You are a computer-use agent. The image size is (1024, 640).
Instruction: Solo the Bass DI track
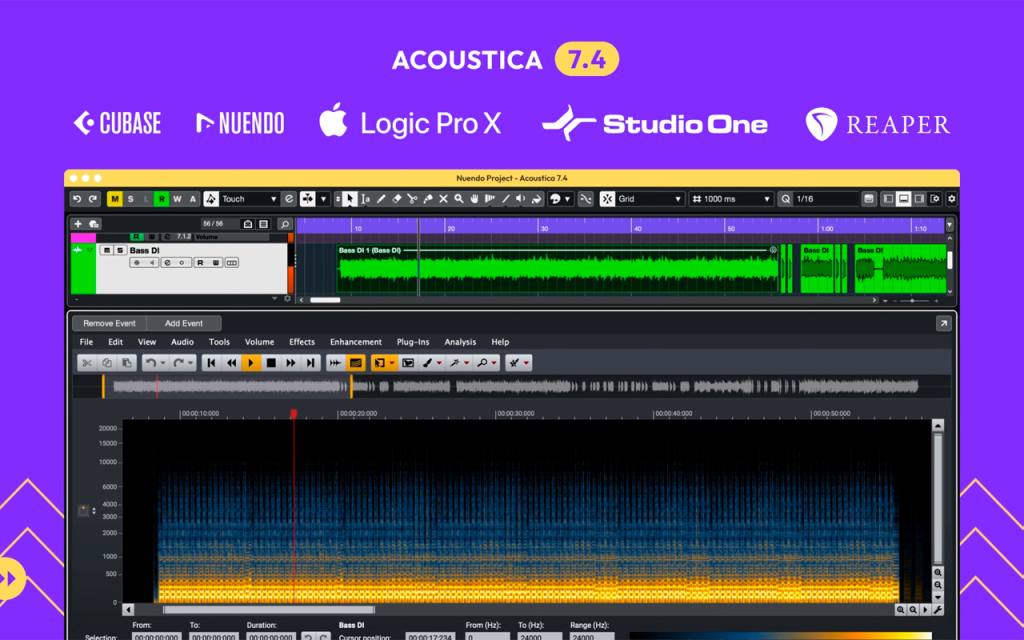tap(120, 250)
